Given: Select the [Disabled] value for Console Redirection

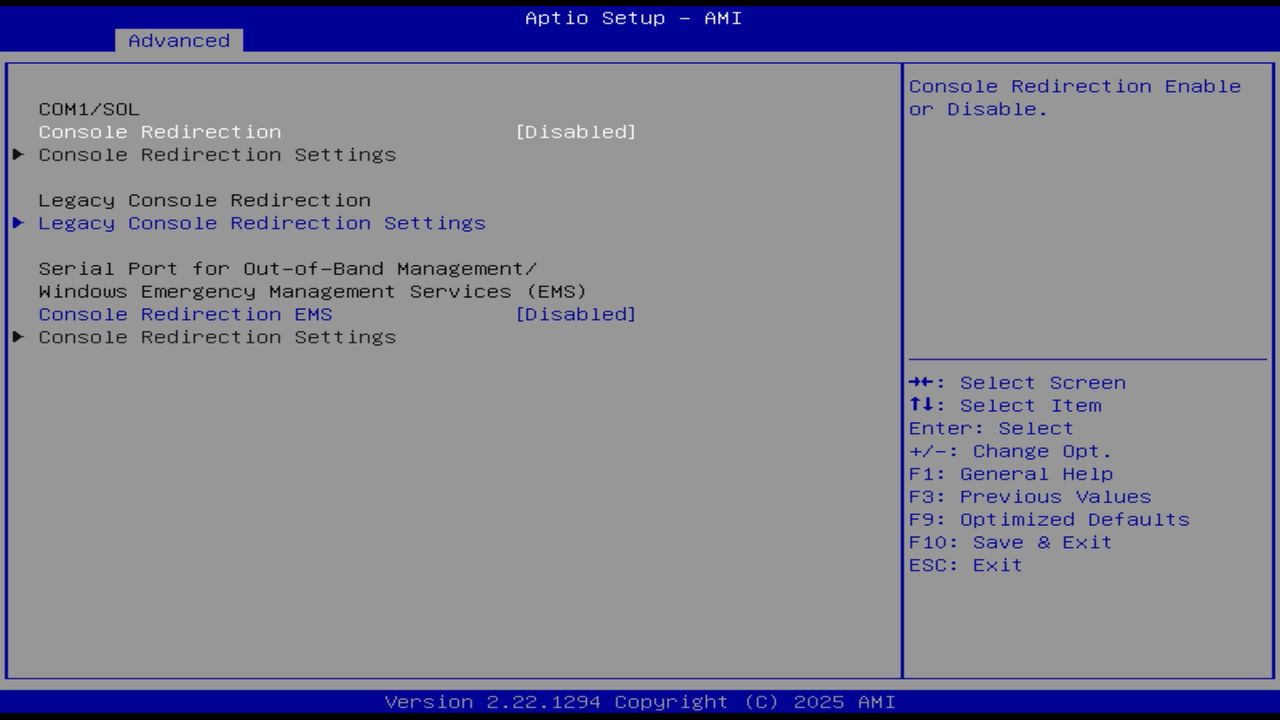Looking at the screenshot, I should [x=577, y=131].
